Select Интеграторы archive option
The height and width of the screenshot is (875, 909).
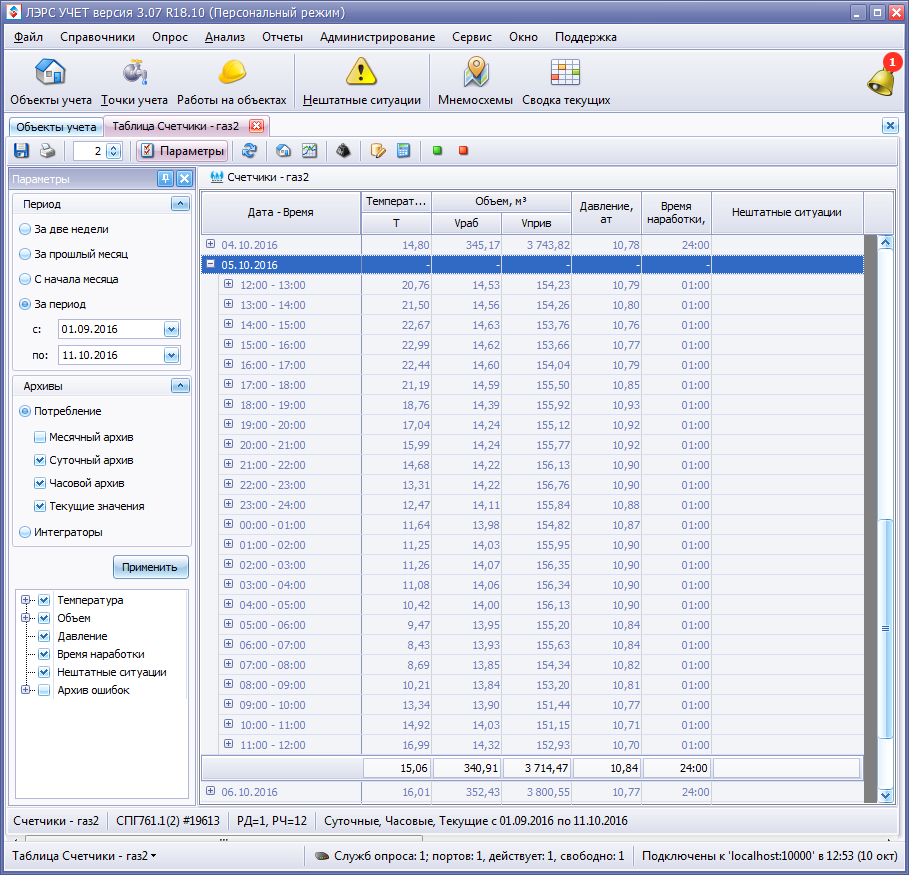coord(25,532)
